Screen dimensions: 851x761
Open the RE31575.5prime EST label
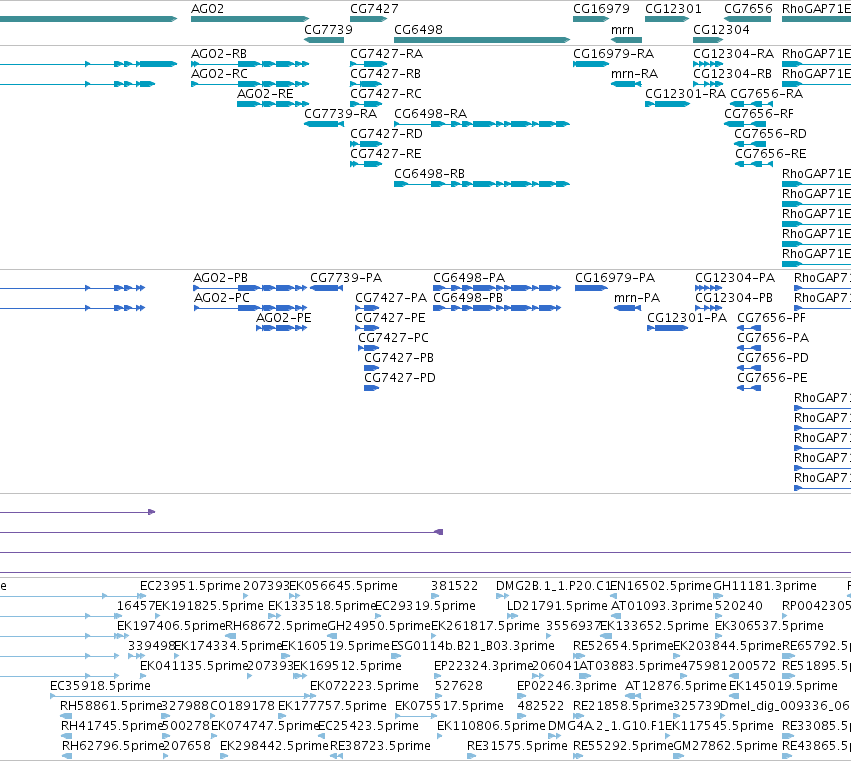pos(517,746)
